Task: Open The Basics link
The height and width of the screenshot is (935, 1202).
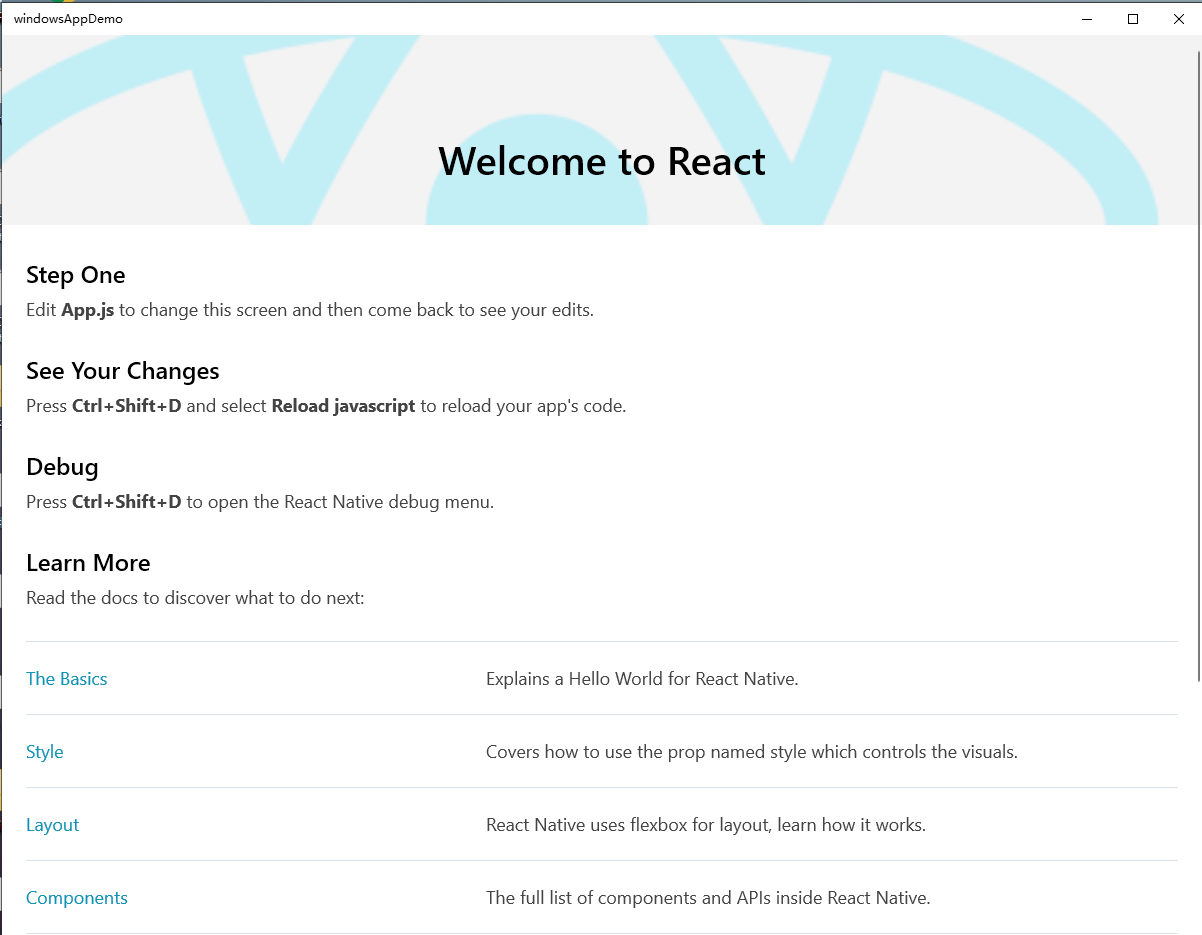Action: (x=66, y=679)
